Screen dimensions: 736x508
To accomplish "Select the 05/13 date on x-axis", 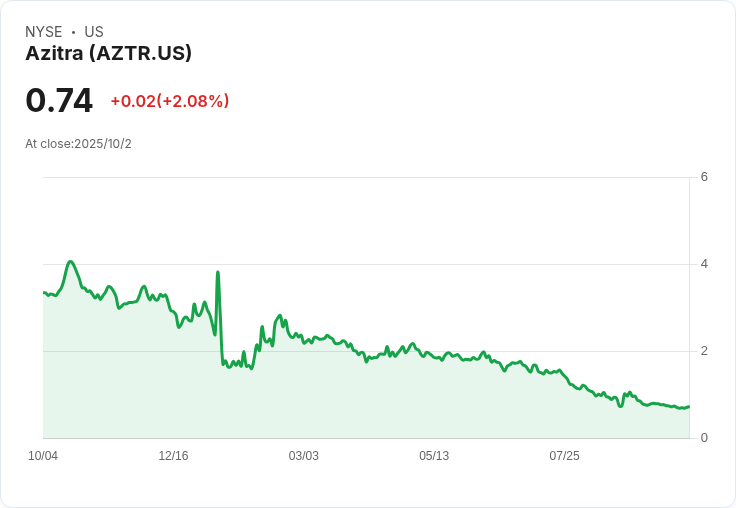I will pyautogui.click(x=434, y=456).
